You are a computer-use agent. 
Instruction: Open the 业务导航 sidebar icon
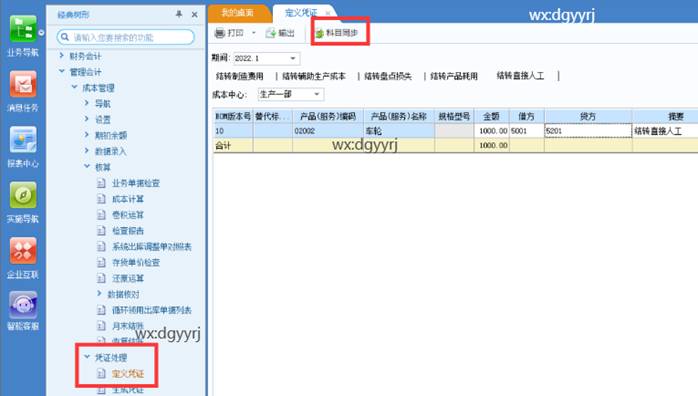[x=22, y=29]
